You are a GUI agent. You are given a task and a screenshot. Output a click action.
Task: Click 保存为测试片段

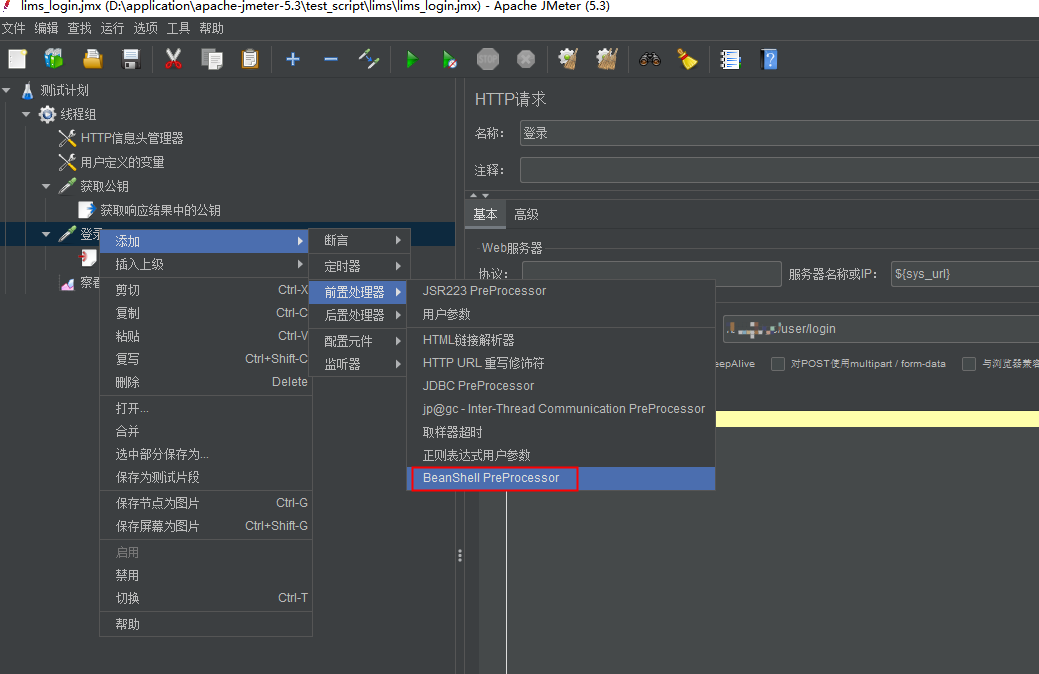[x=205, y=477]
